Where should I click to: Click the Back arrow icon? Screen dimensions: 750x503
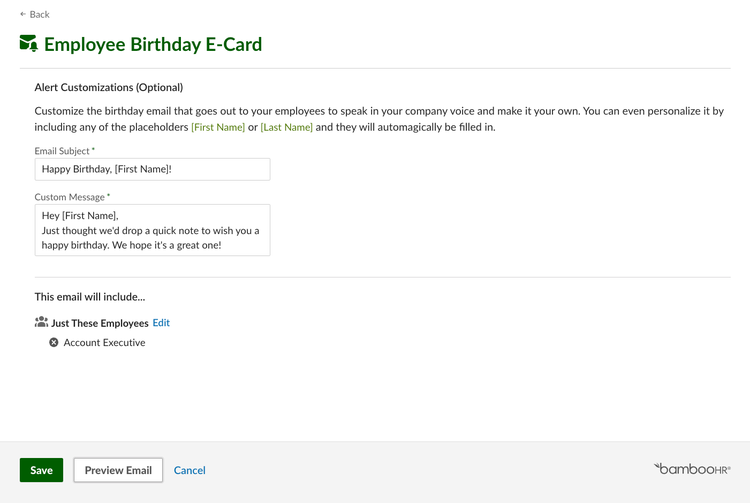pyautogui.click(x=22, y=14)
